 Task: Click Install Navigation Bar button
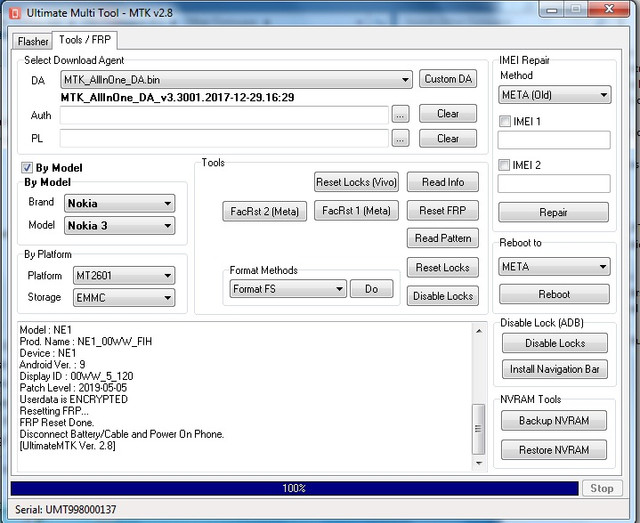point(555,369)
